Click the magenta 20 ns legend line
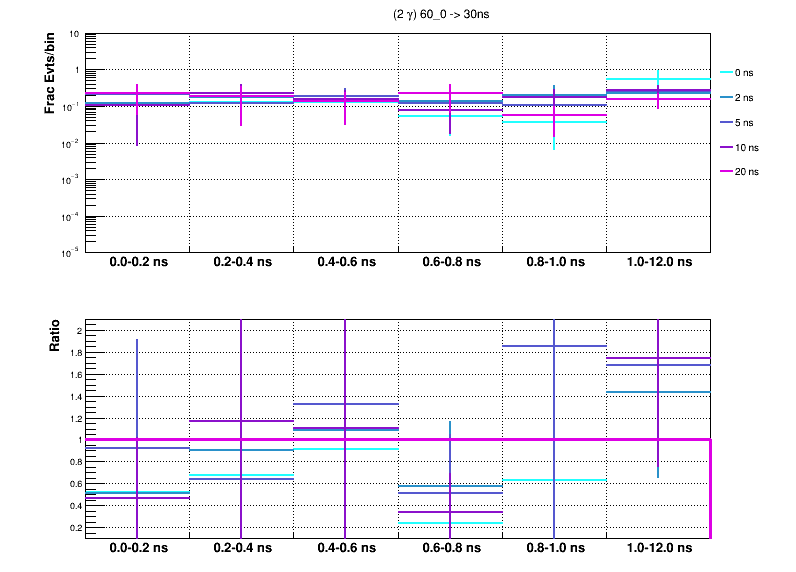The image size is (796, 572). (x=726, y=172)
